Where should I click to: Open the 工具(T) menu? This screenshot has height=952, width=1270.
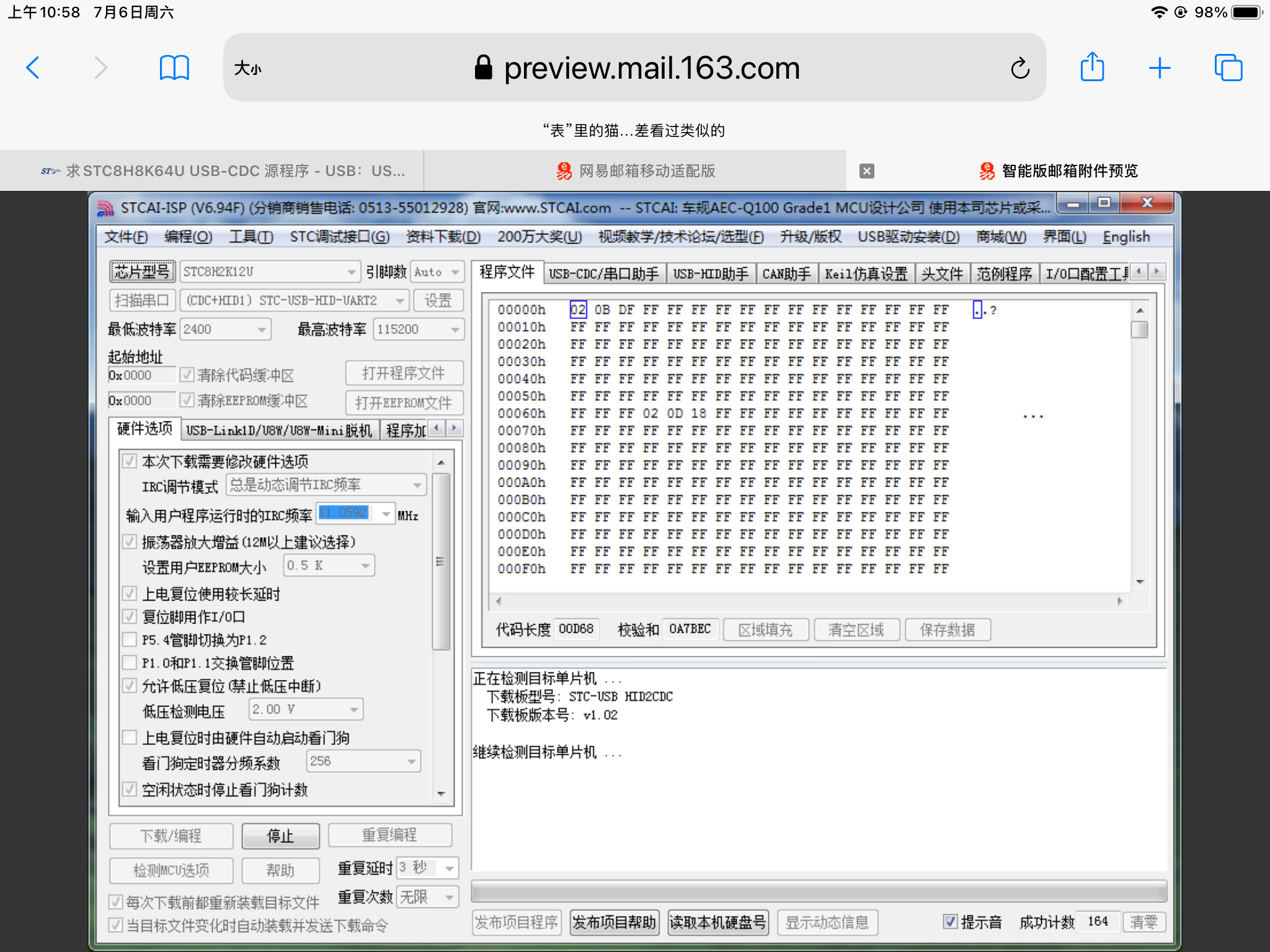251,237
